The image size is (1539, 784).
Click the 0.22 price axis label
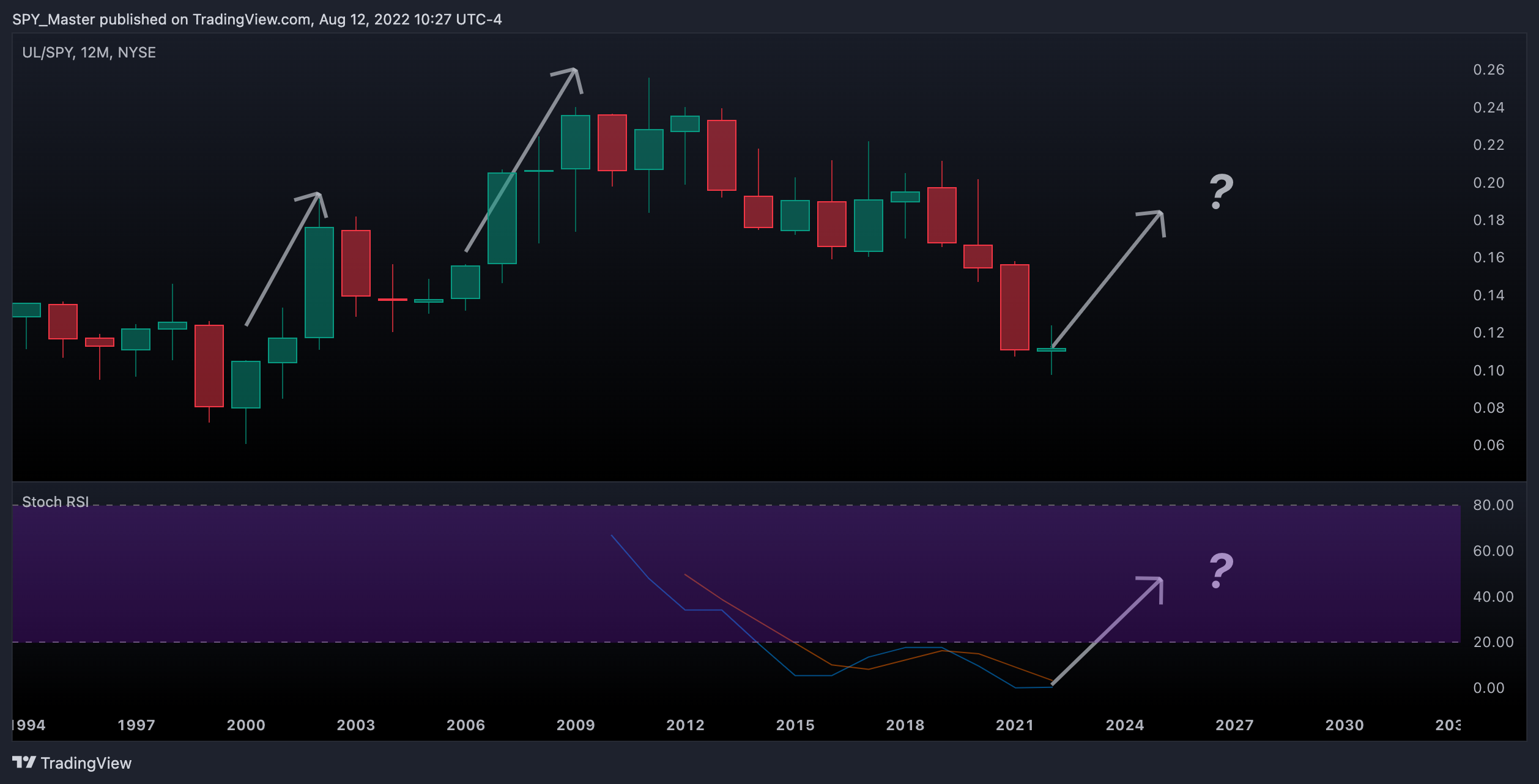point(1488,145)
